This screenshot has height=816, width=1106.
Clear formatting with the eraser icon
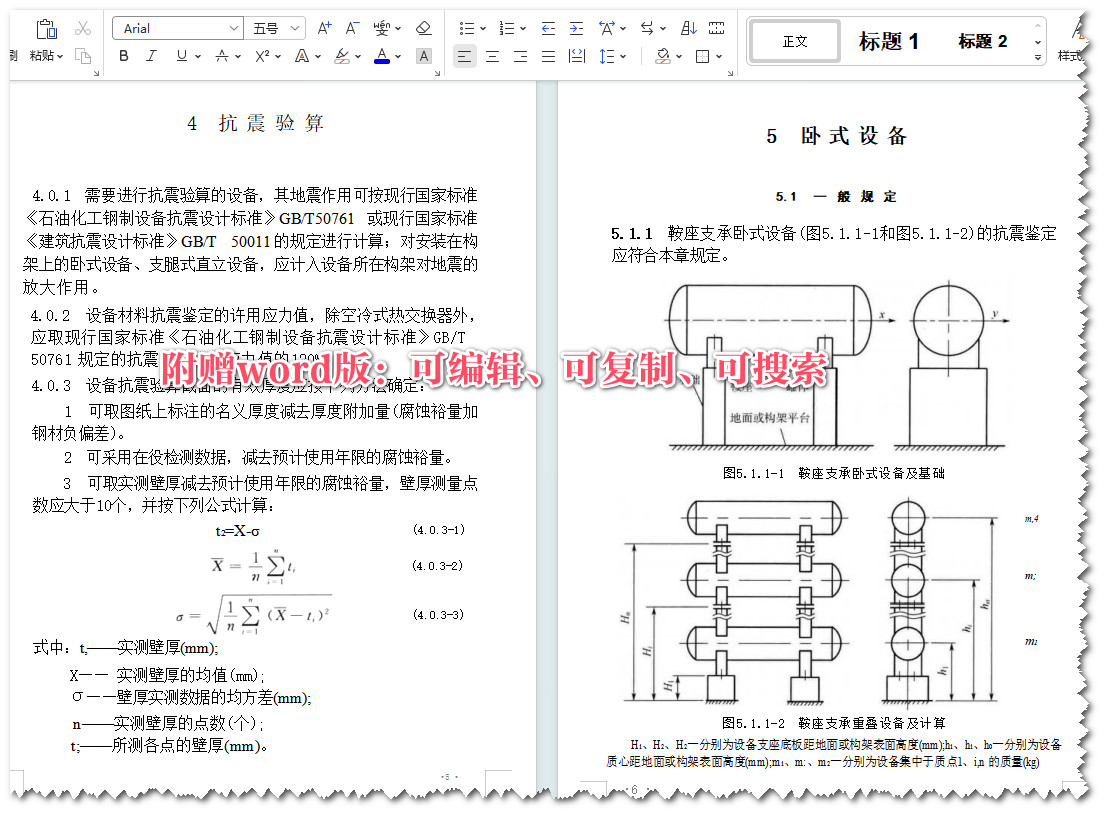click(x=425, y=27)
